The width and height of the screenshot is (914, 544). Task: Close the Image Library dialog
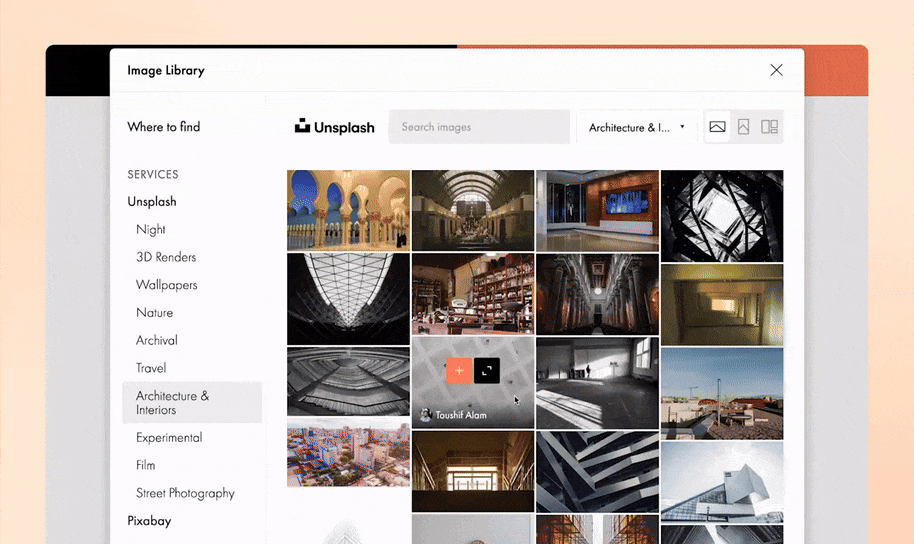776,70
